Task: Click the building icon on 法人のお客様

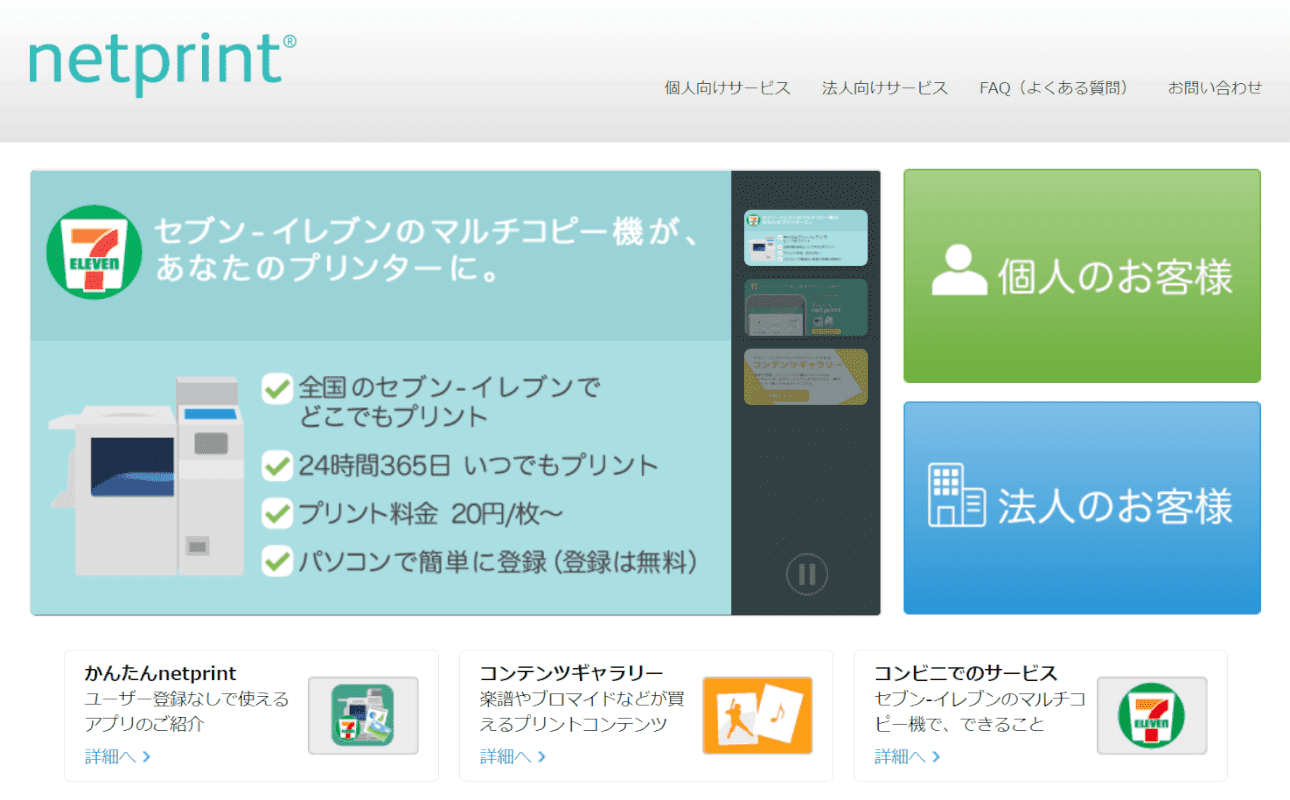Action: pyautogui.click(x=957, y=495)
